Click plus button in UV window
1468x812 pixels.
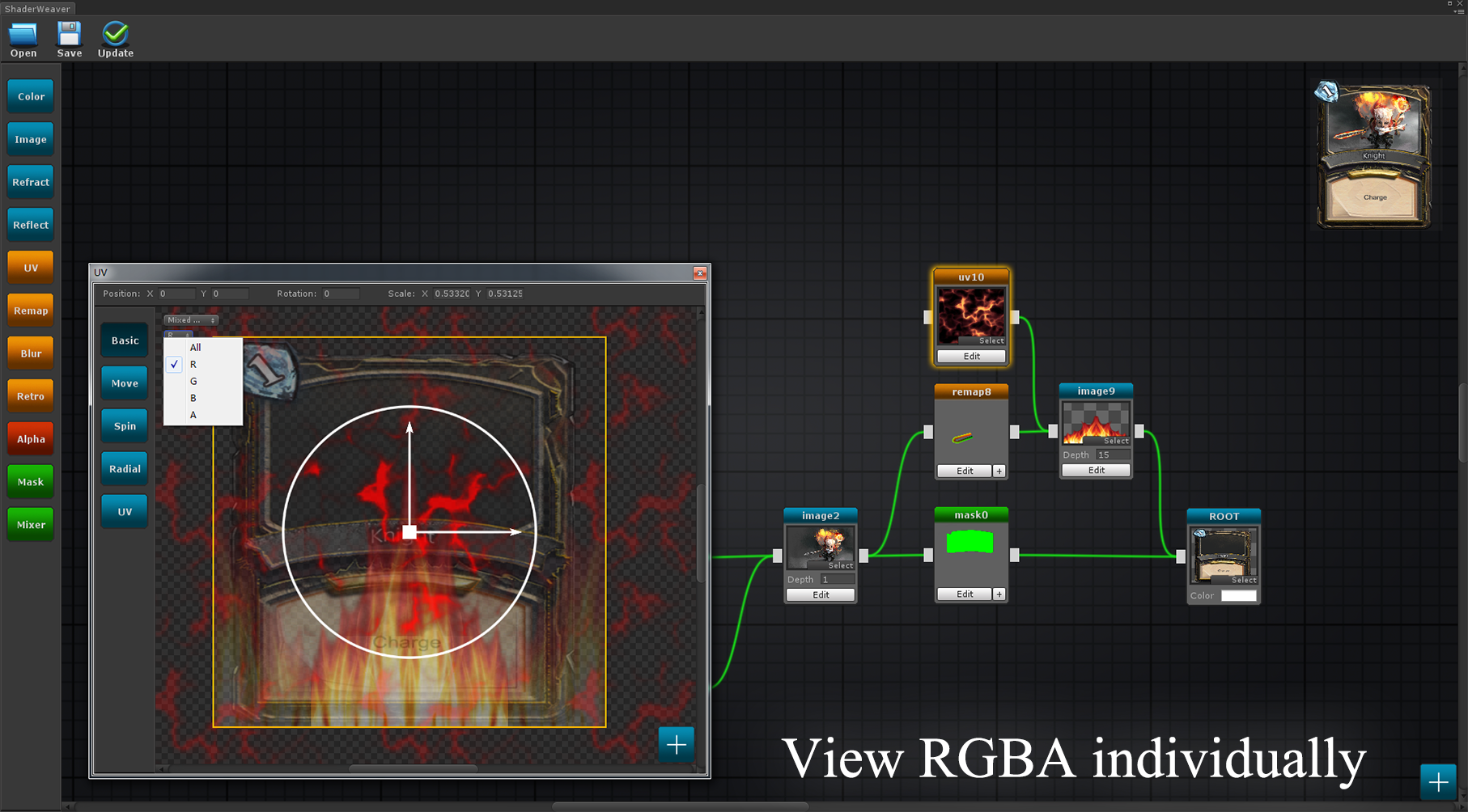coord(677,744)
